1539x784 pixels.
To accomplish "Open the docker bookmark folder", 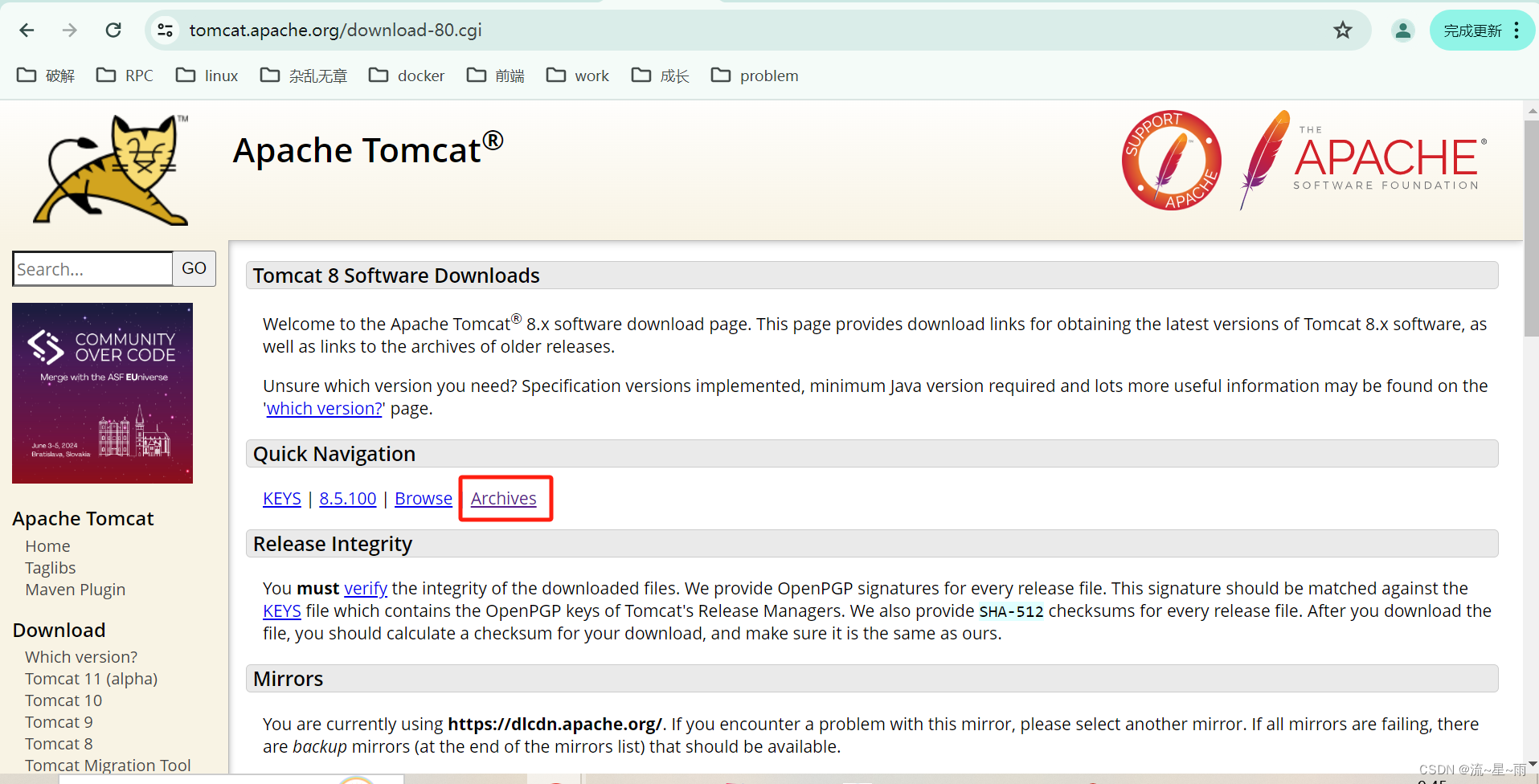I will point(406,76).
